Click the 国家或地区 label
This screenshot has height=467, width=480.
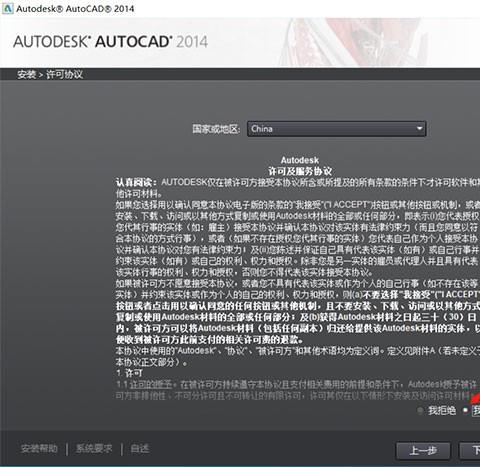(x=216, y=129)
